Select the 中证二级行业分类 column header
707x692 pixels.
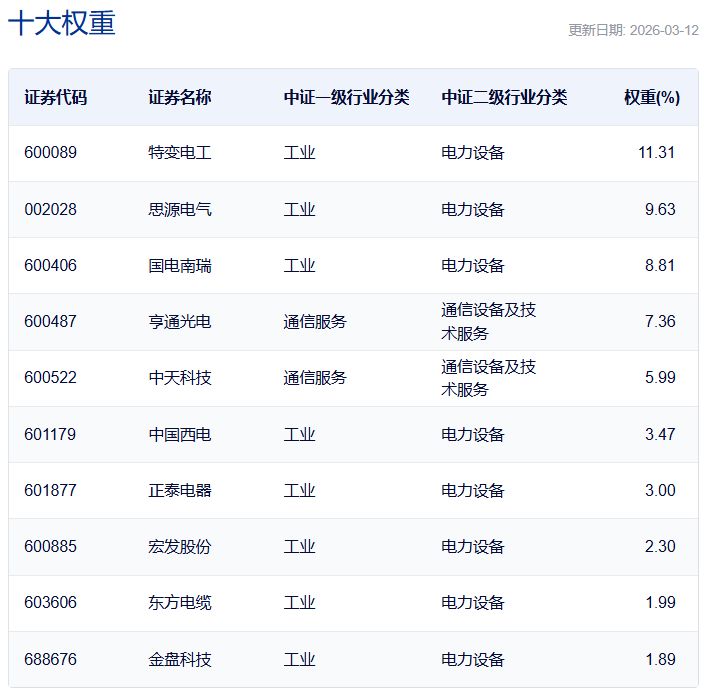tap(504, 97)
